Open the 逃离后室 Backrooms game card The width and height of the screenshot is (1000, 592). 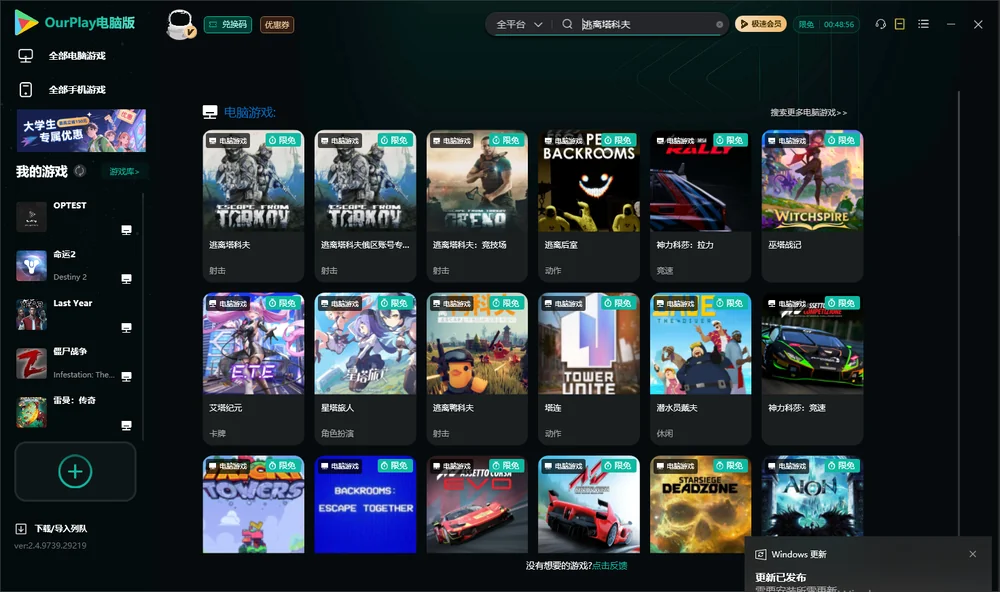tap(589, 206)
